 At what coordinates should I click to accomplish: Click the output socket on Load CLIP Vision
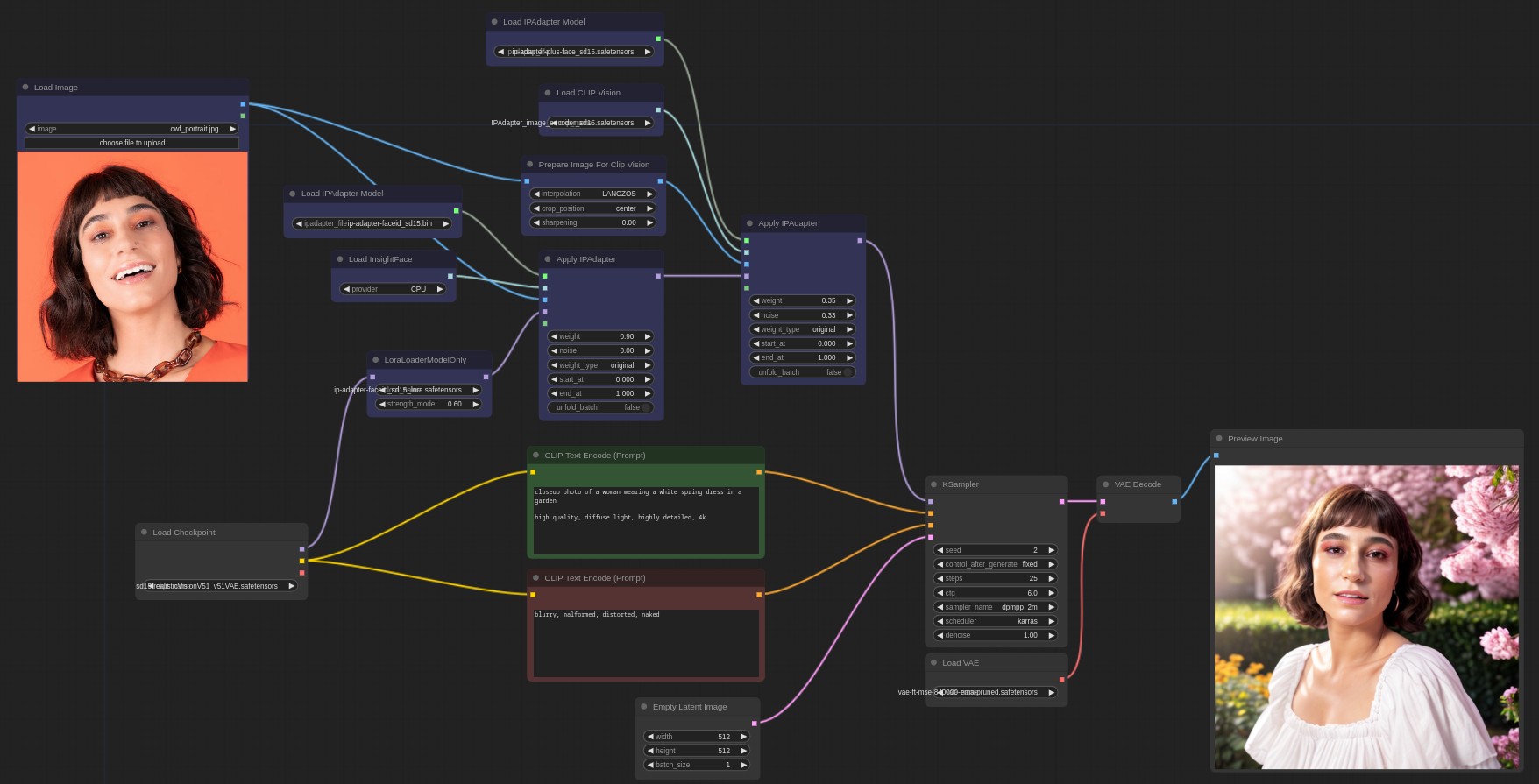click(x=658, y=110)
